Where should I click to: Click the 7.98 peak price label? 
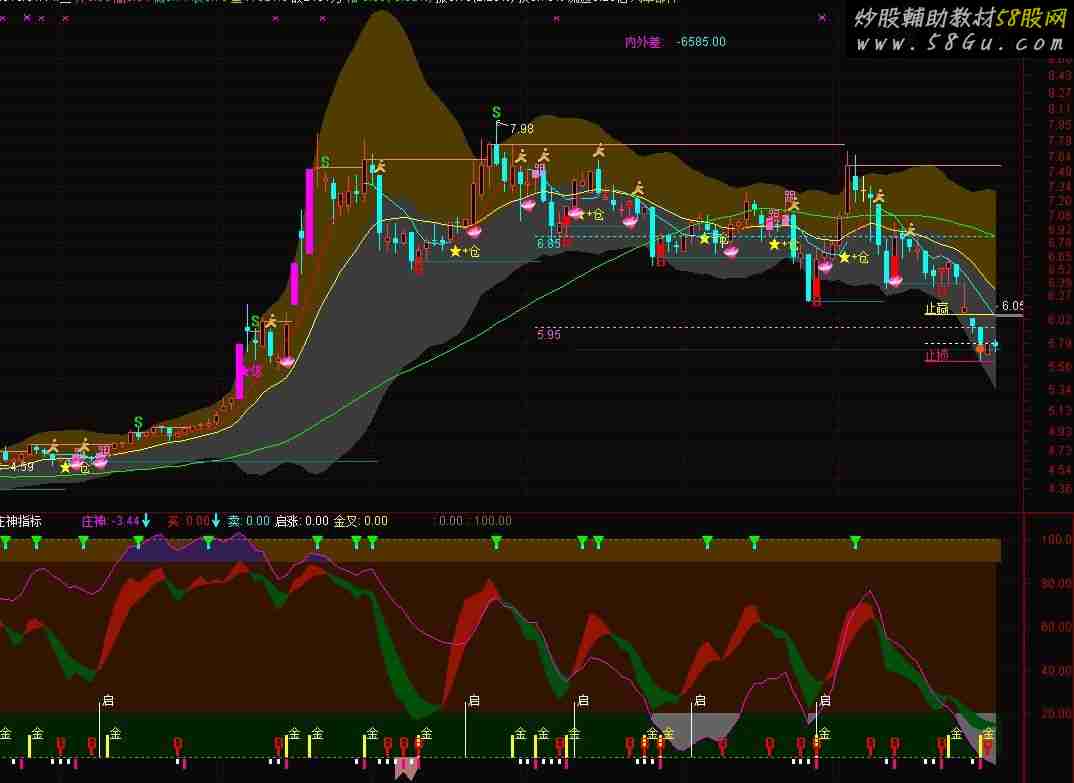[x=521, y=129]
